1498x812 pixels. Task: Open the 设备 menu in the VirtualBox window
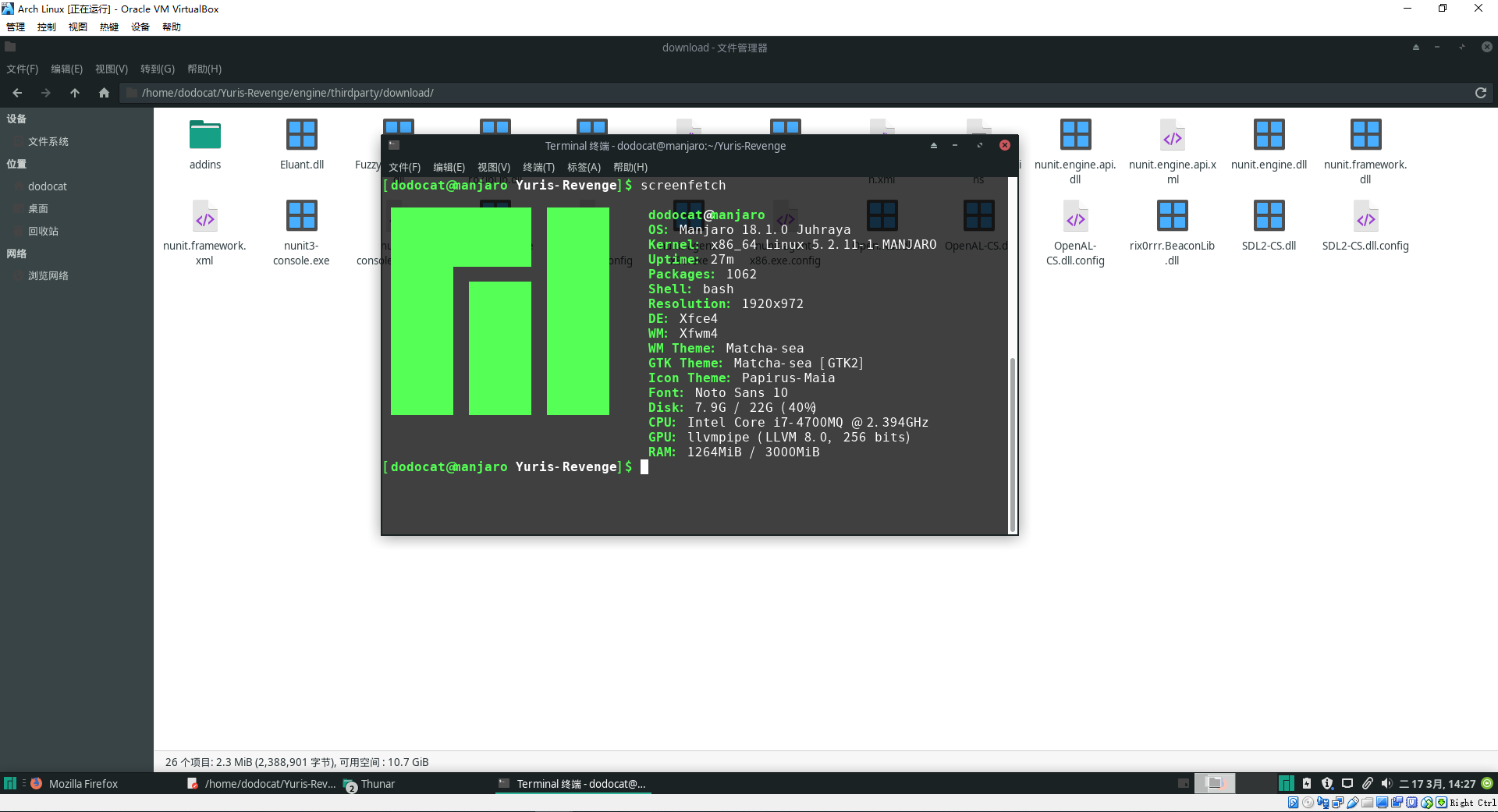point(140,27)
